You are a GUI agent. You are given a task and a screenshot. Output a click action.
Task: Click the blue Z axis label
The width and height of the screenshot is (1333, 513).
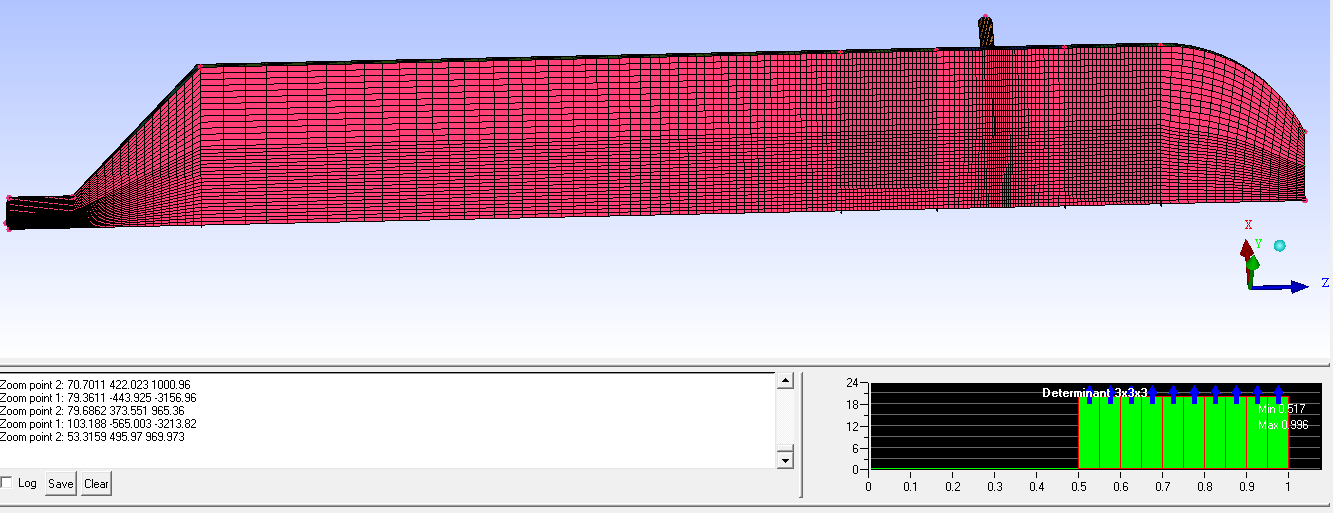click(1325, 282)
